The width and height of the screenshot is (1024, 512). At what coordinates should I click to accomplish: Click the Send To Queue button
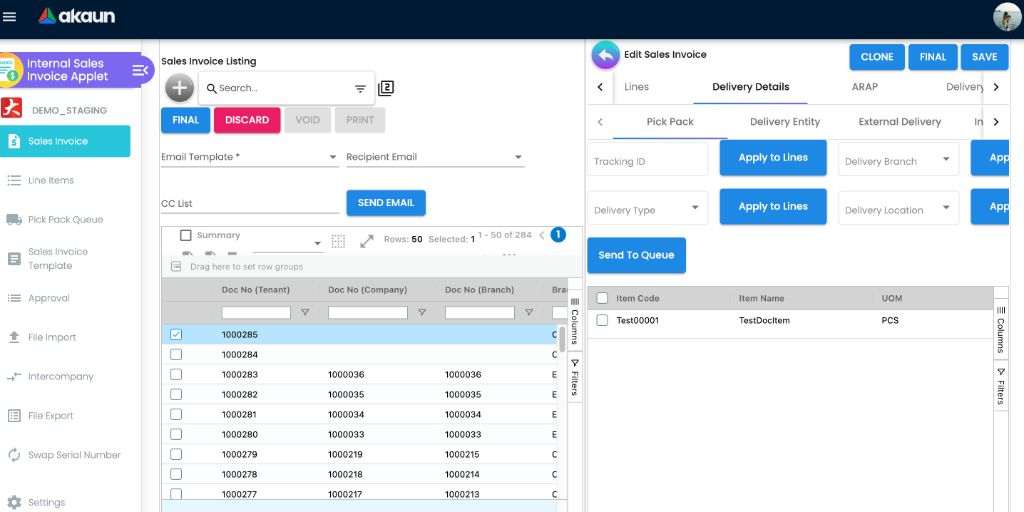637,255
